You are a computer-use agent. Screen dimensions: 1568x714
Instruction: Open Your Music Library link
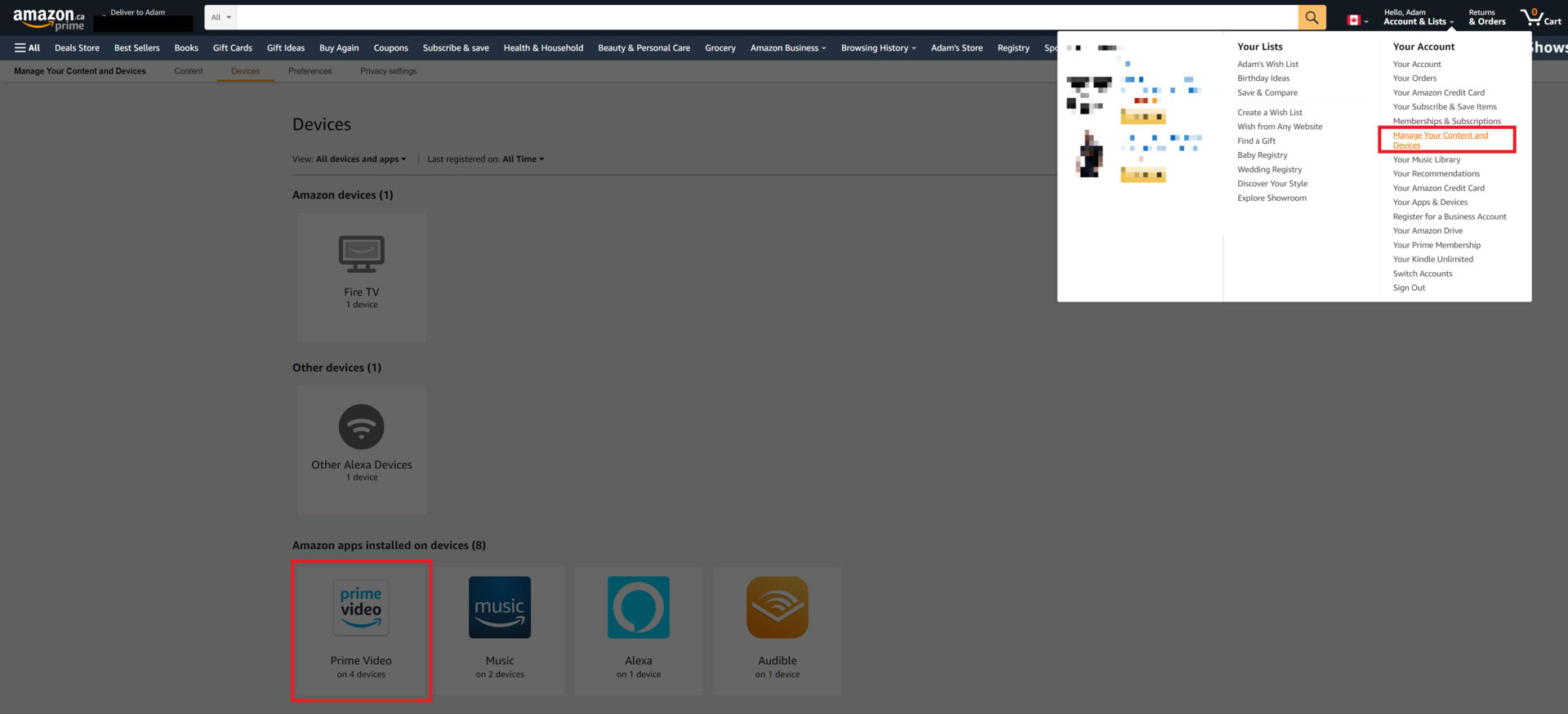tap(1427, 160)
